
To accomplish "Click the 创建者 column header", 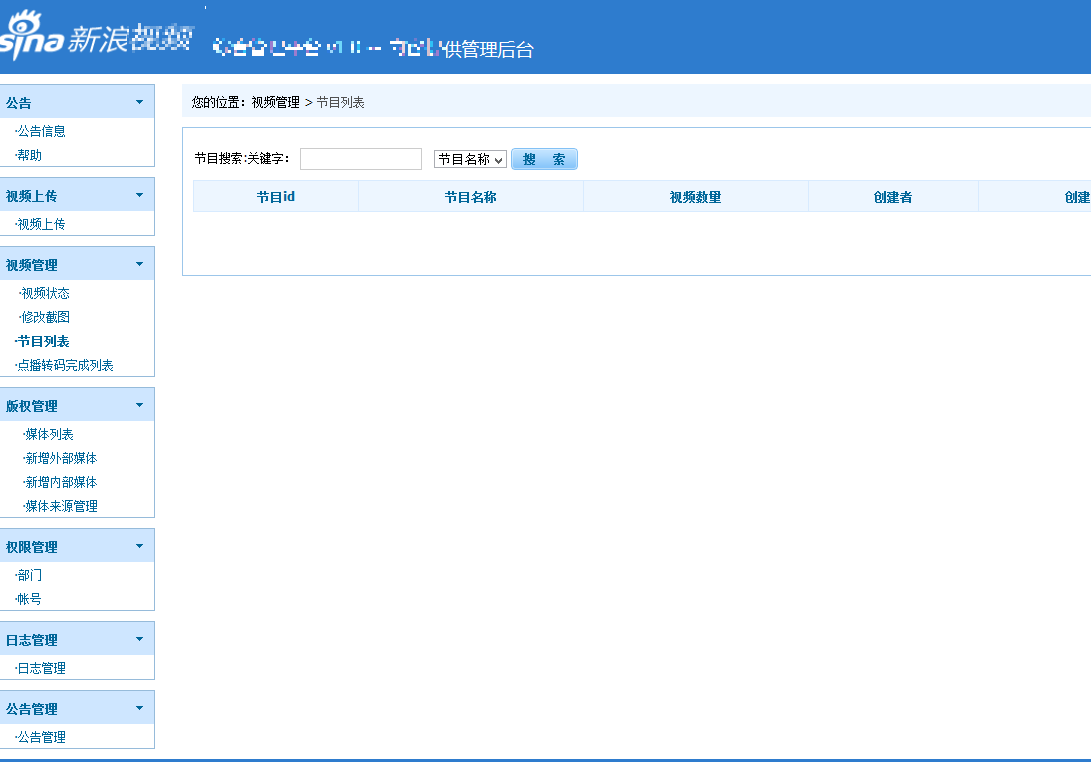I will [893, 197].
